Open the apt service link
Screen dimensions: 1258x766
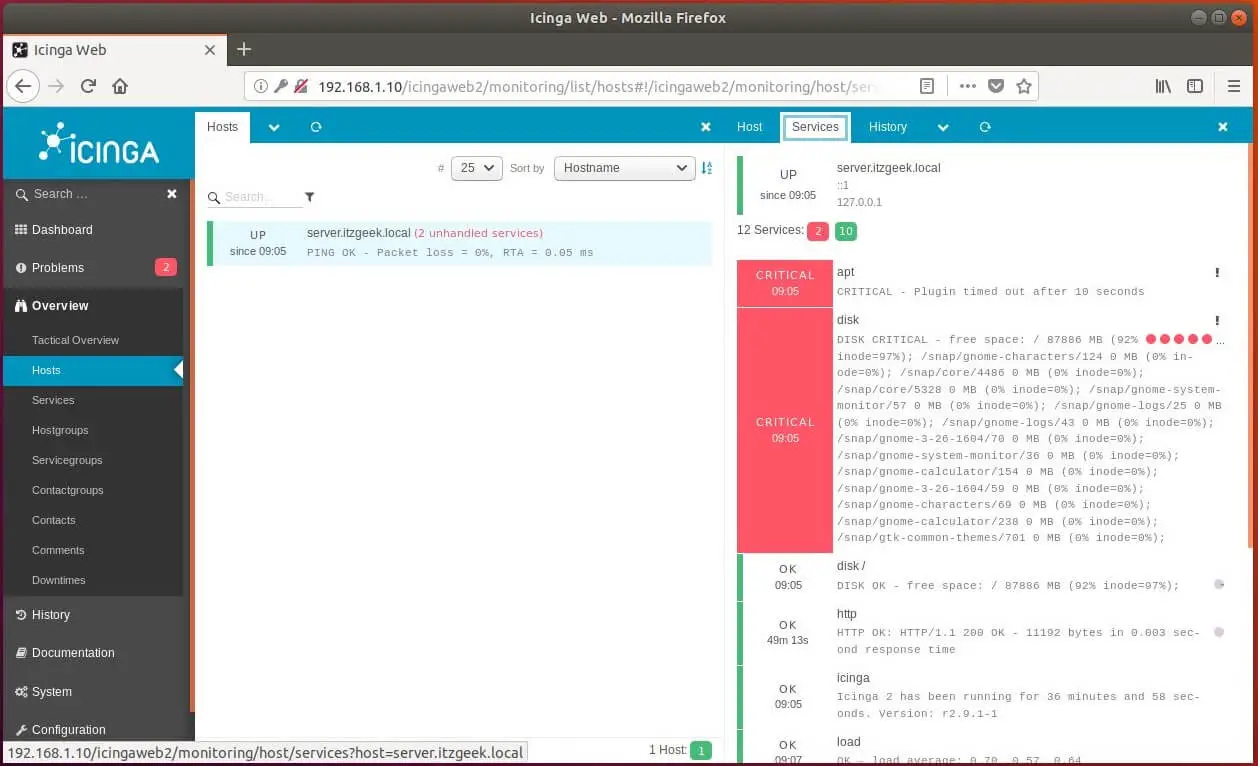tap(846, 272)
